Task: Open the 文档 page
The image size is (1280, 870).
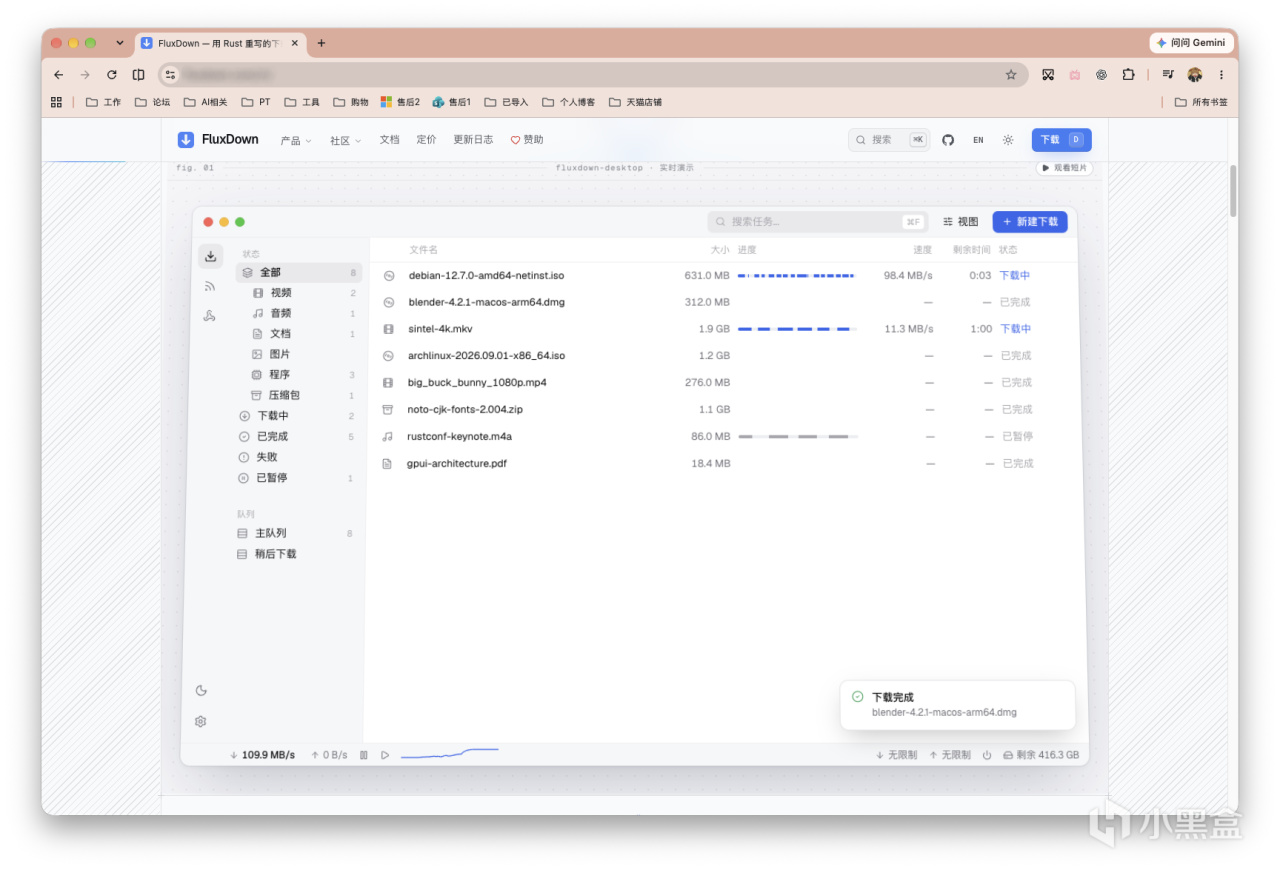Action: (389, 140)
